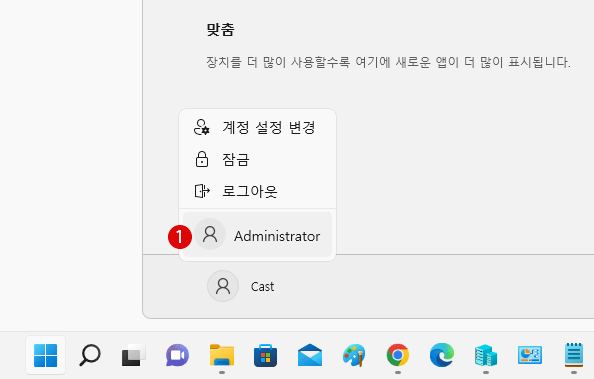Open Task View on the taskbar

[133, 355]
